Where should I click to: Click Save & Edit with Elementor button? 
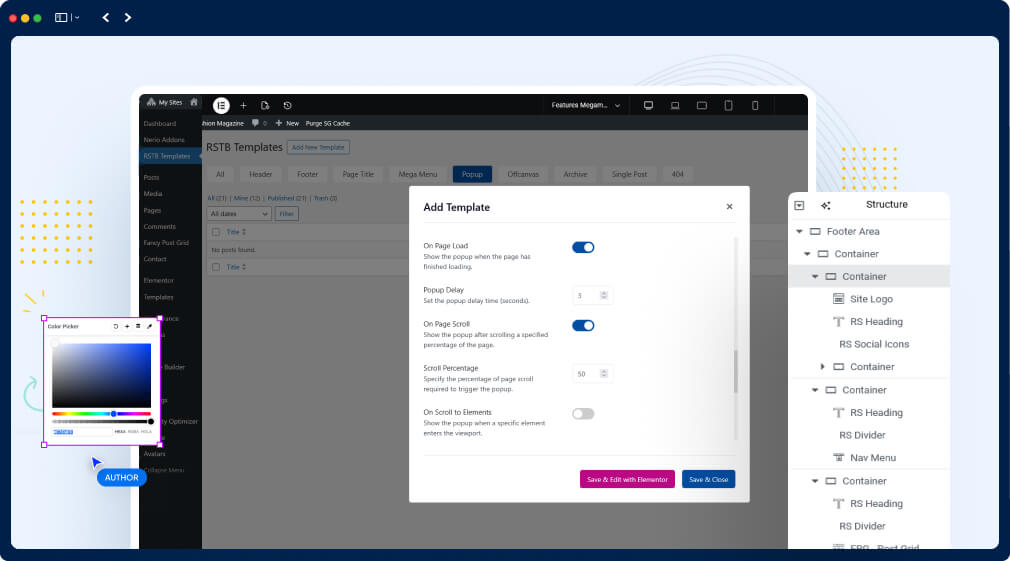click(x=627, y=479)
